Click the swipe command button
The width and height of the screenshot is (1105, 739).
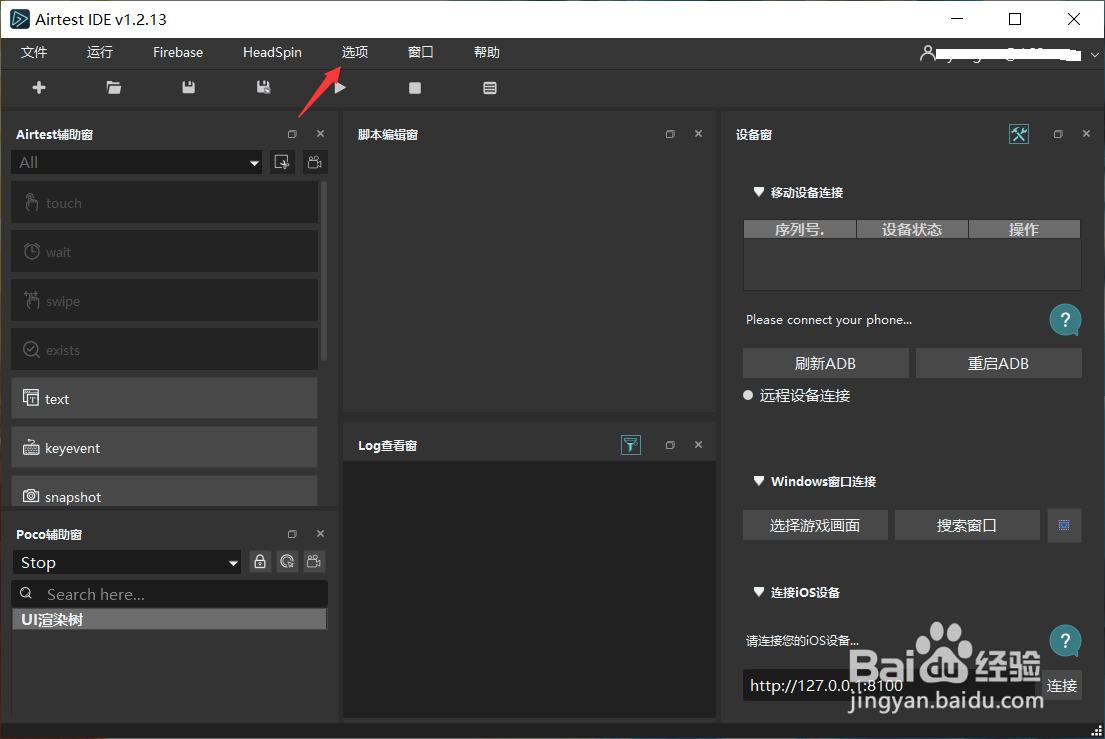[164, 301]
